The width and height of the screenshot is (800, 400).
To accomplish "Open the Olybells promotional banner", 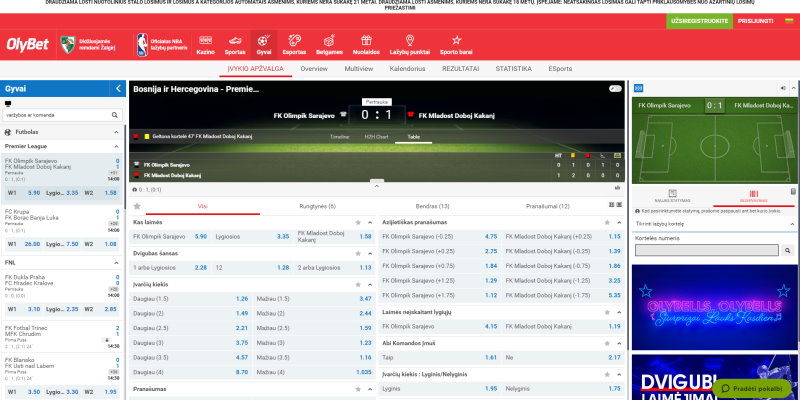I will pos(714,307).
